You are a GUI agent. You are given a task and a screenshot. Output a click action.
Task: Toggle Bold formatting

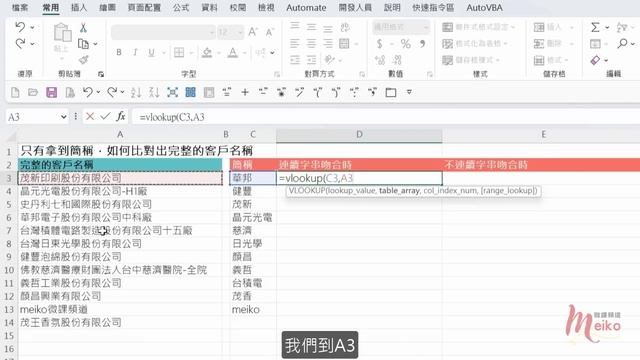coord(119,52)
